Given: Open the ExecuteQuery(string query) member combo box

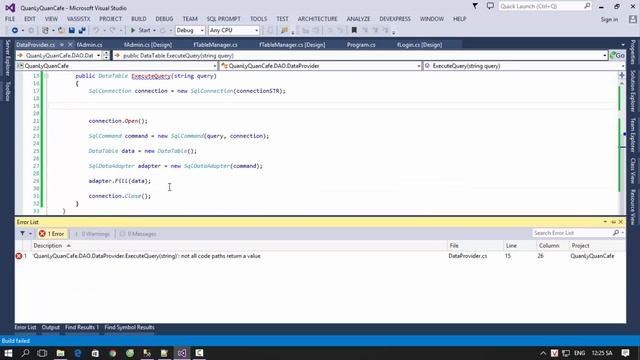Looking at the screenshot, I should (x=524, y=66).
